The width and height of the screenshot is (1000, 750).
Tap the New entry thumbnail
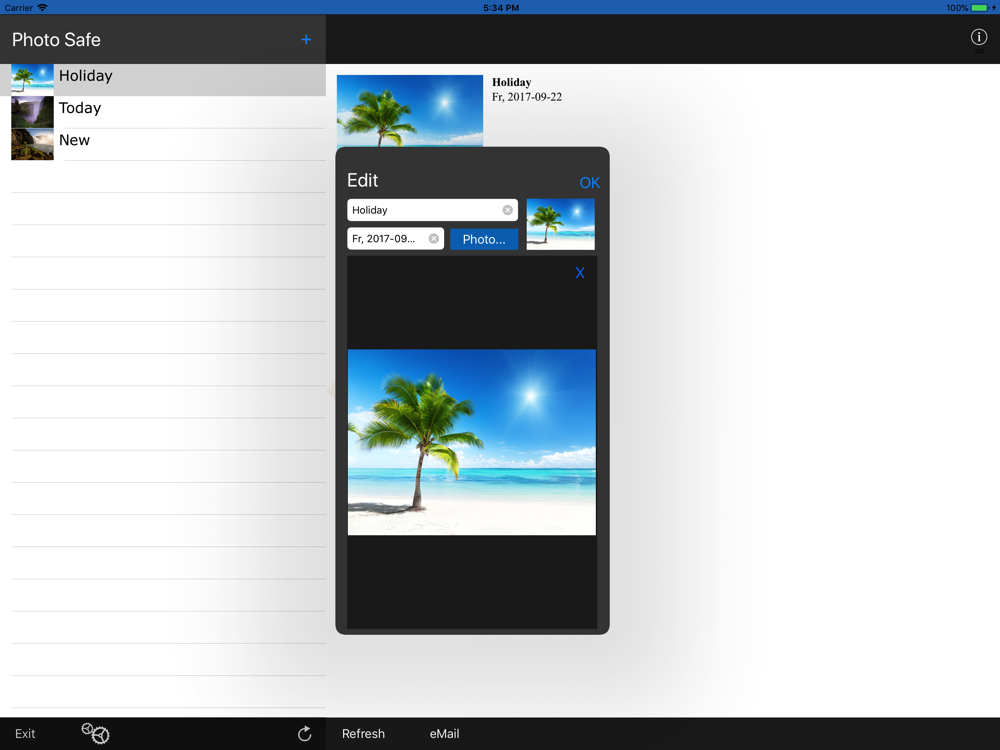tap(33, 144)
